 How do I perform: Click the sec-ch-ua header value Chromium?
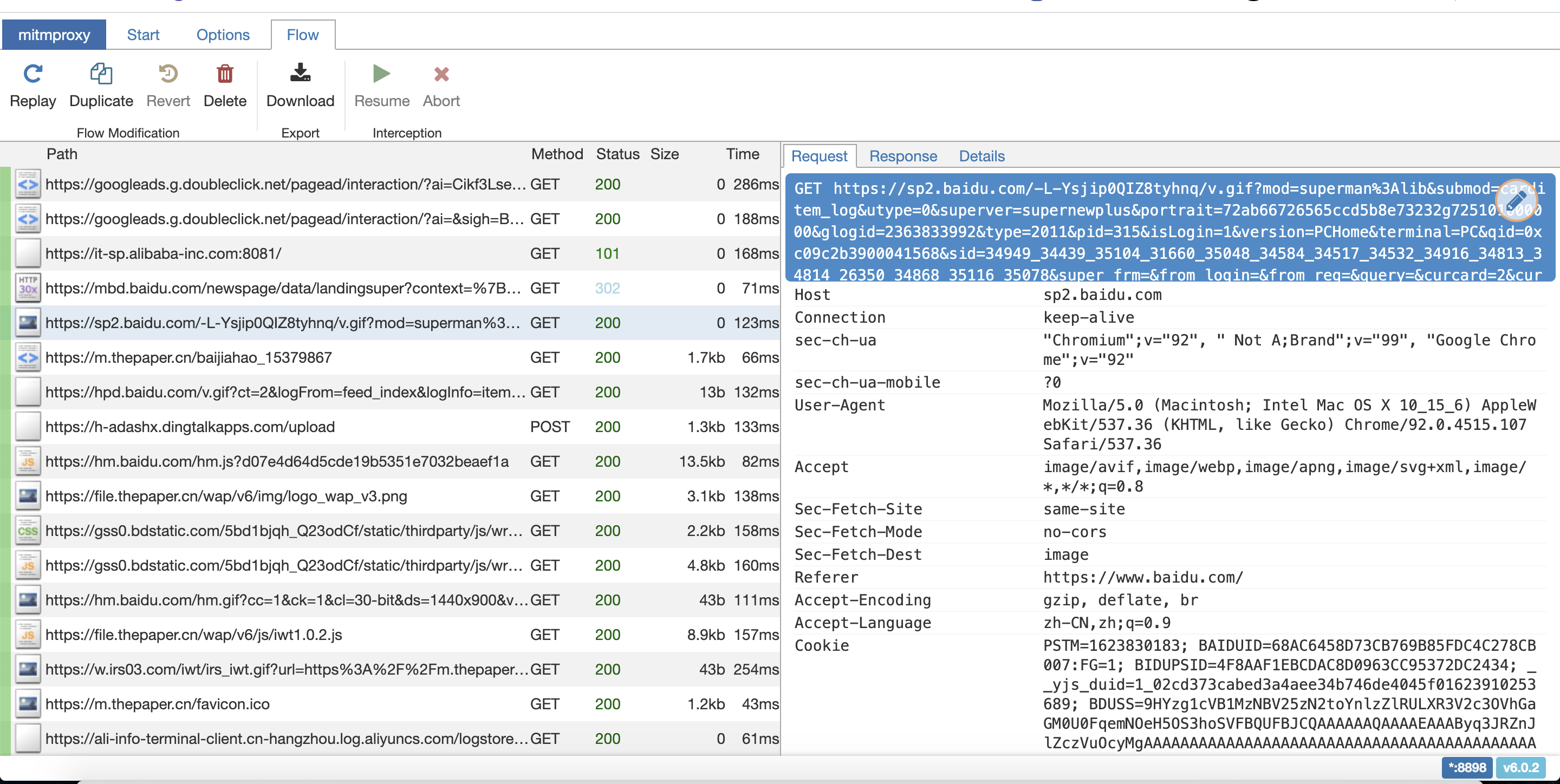point(1289,350)
